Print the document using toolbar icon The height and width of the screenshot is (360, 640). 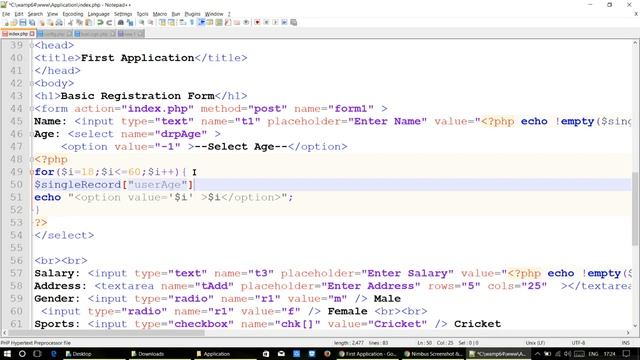[59, 22]
